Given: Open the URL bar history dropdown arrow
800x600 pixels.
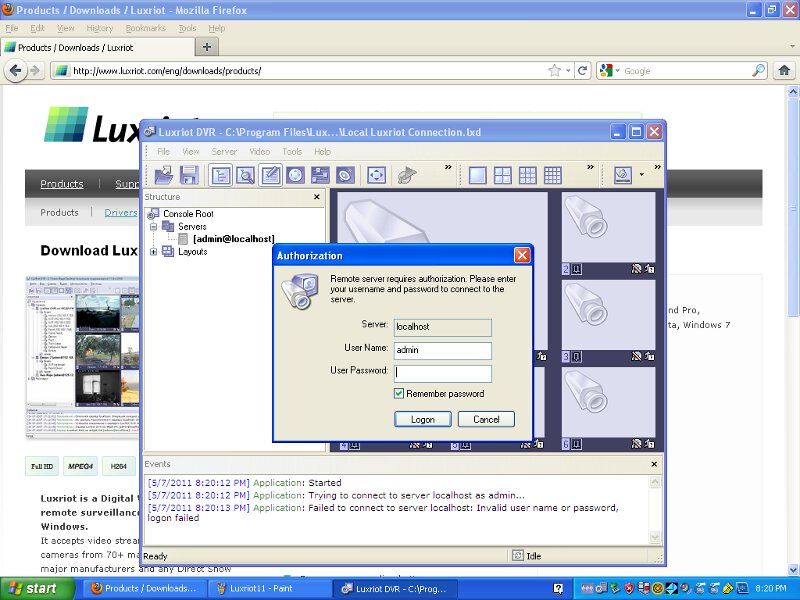Looking at the screenshot, I should coord(568,70).
